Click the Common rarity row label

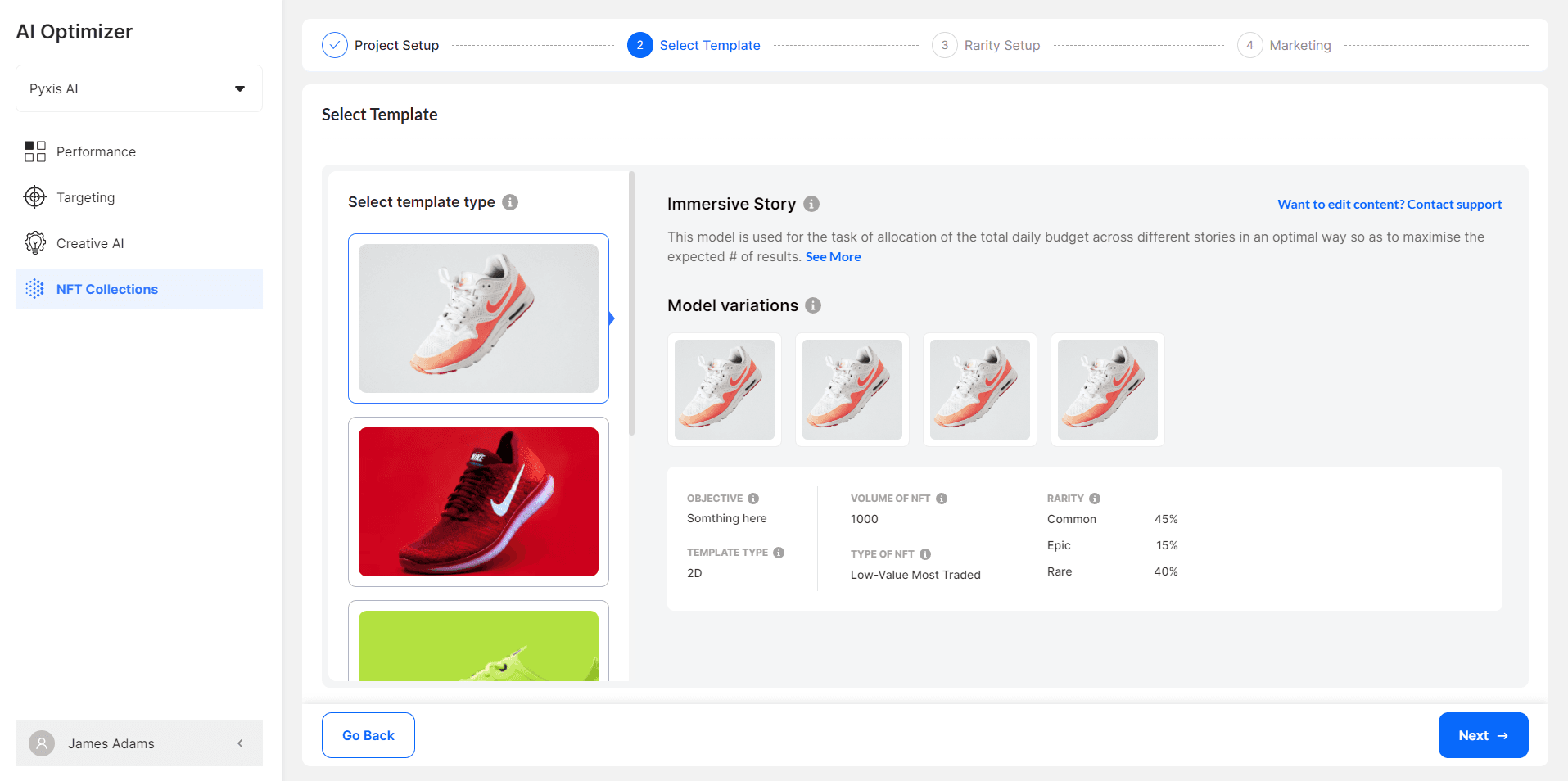click(x=1072, y=519)
